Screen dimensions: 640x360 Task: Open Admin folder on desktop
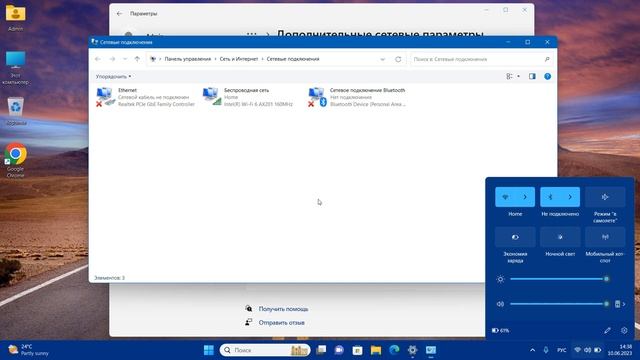[16, 18]
